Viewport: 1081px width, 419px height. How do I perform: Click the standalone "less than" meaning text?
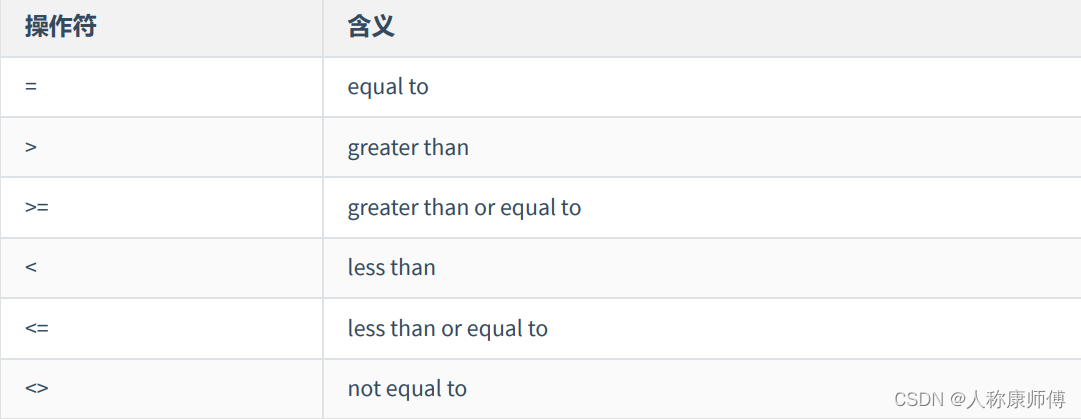(391, 268)
